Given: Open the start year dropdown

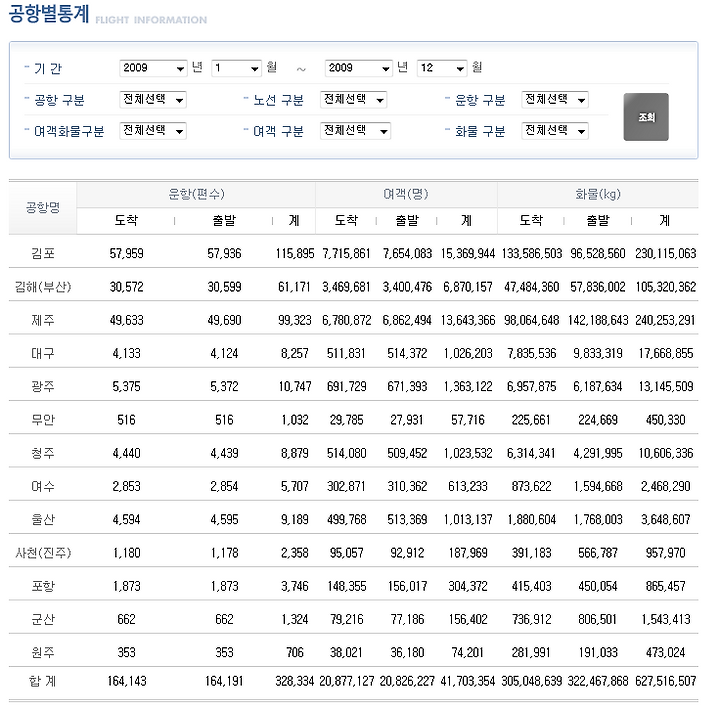Looking at the screenshot, I should (153, 68).
